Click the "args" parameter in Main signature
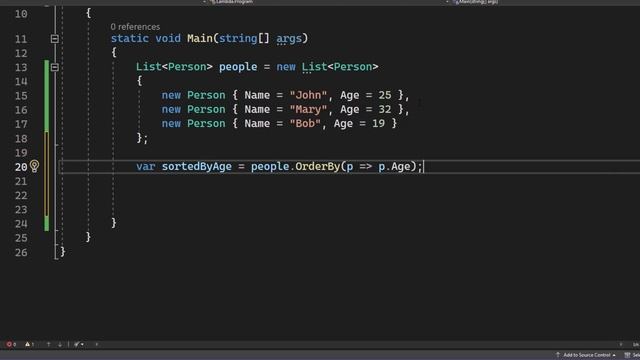Screen dimensions: 640x360 [x=289, y=39]
